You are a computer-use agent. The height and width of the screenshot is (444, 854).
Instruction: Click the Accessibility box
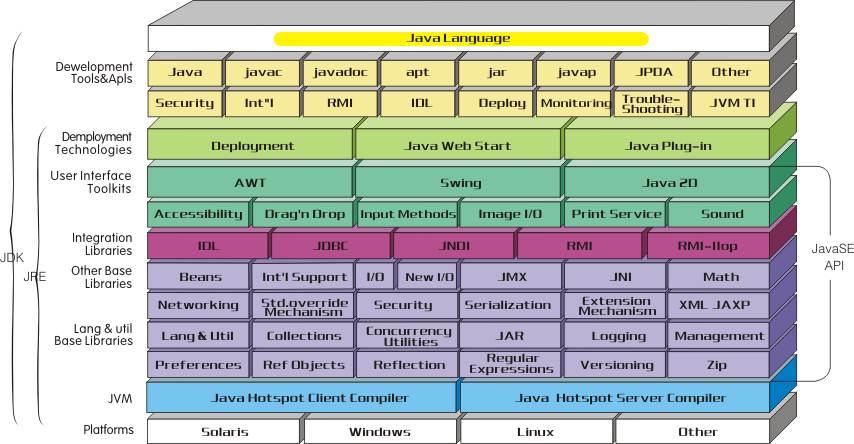(x=198, y=214)
